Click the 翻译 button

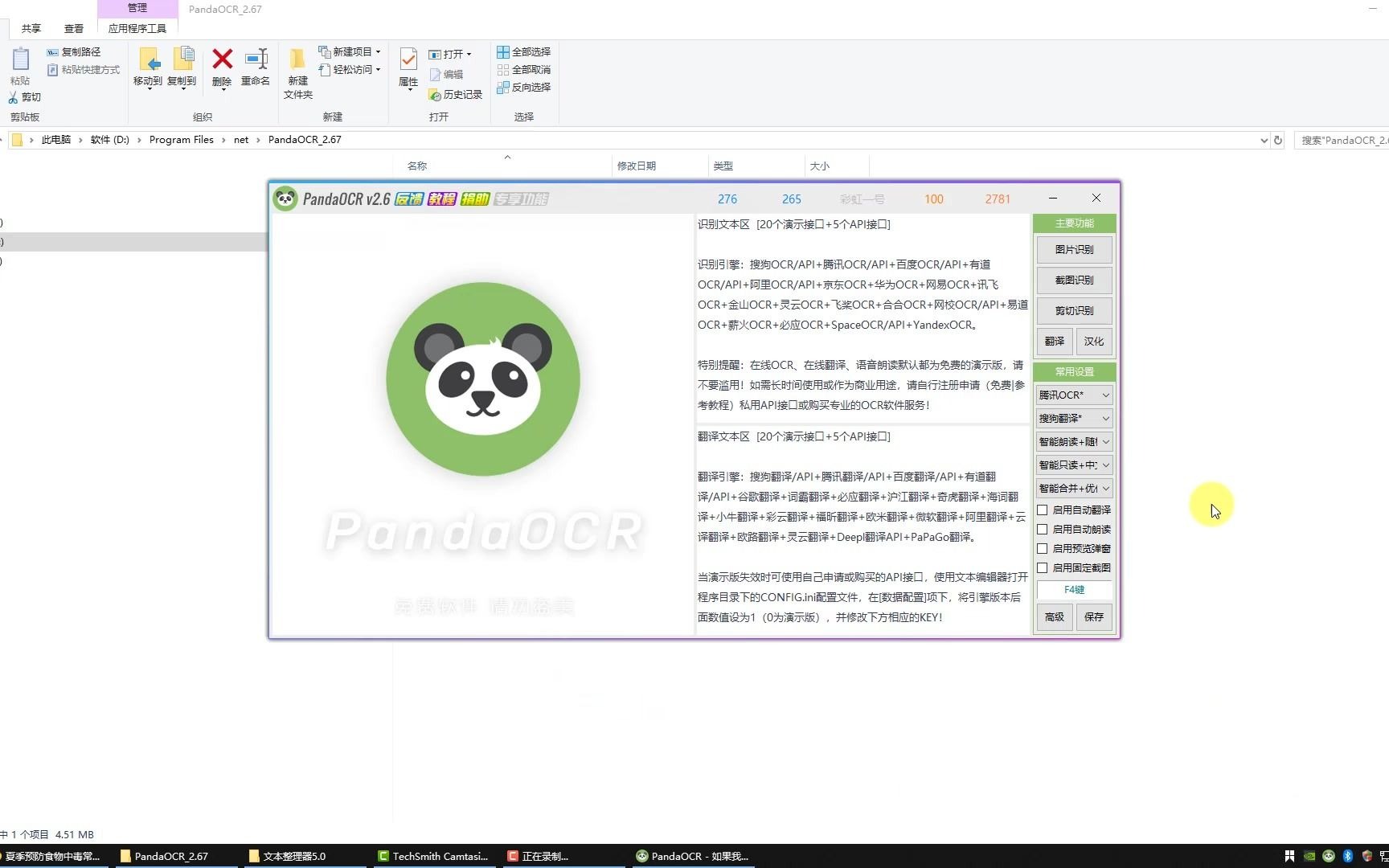1055,342
